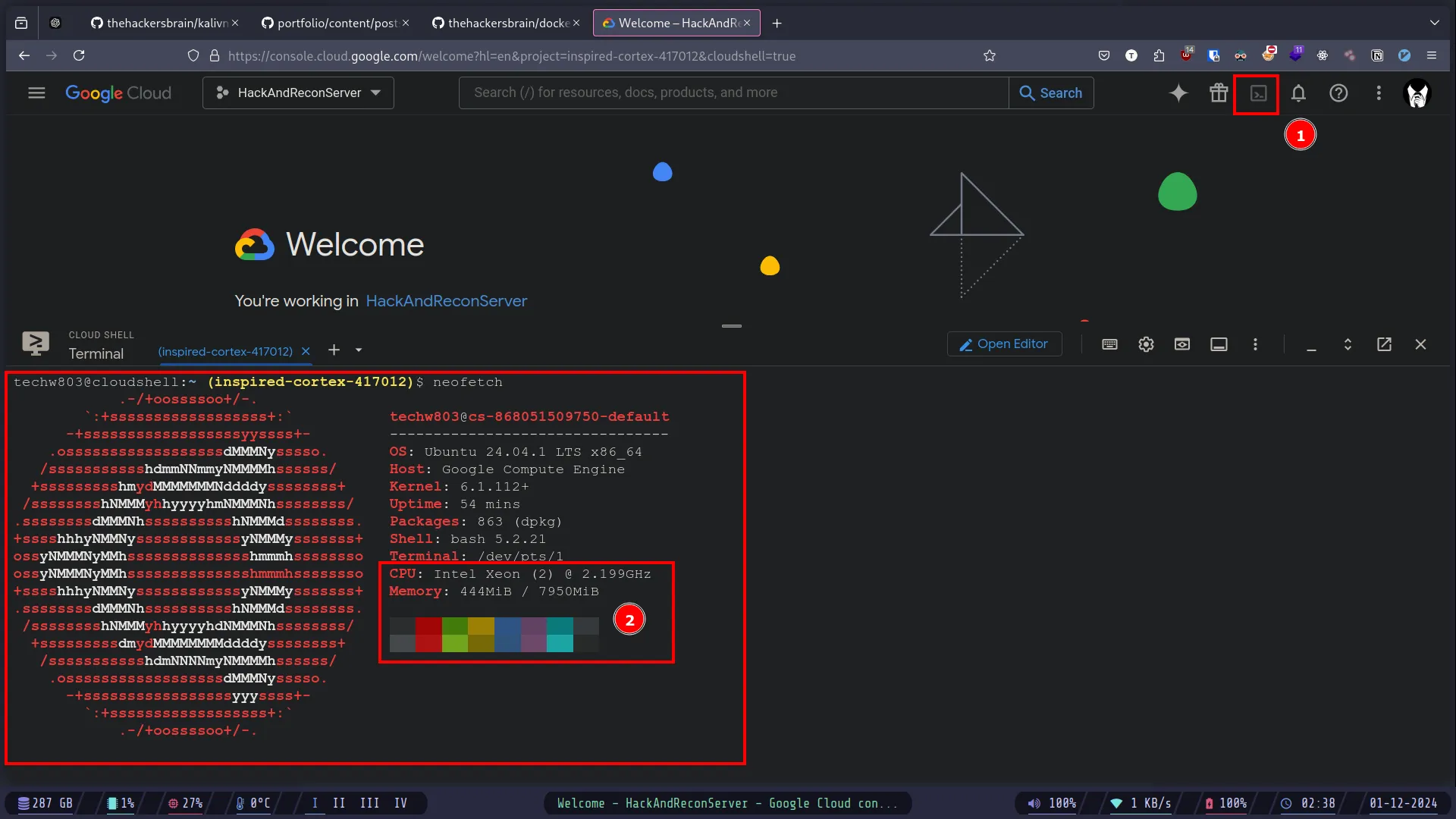
Task: Open Gemini AI sparkle icon
Action: (x=1178, y=93)
